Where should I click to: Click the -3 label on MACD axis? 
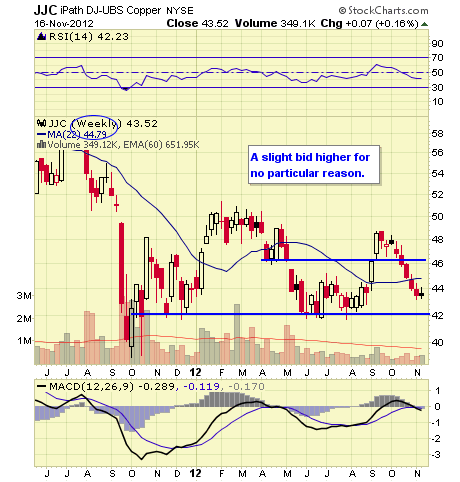[x=437, y=455]
